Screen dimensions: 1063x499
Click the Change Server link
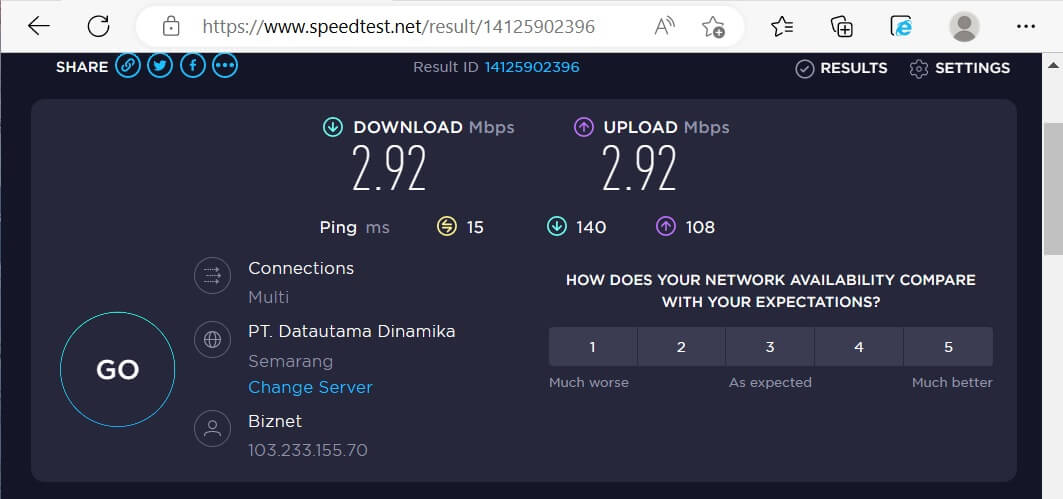[x=310, y=387]
